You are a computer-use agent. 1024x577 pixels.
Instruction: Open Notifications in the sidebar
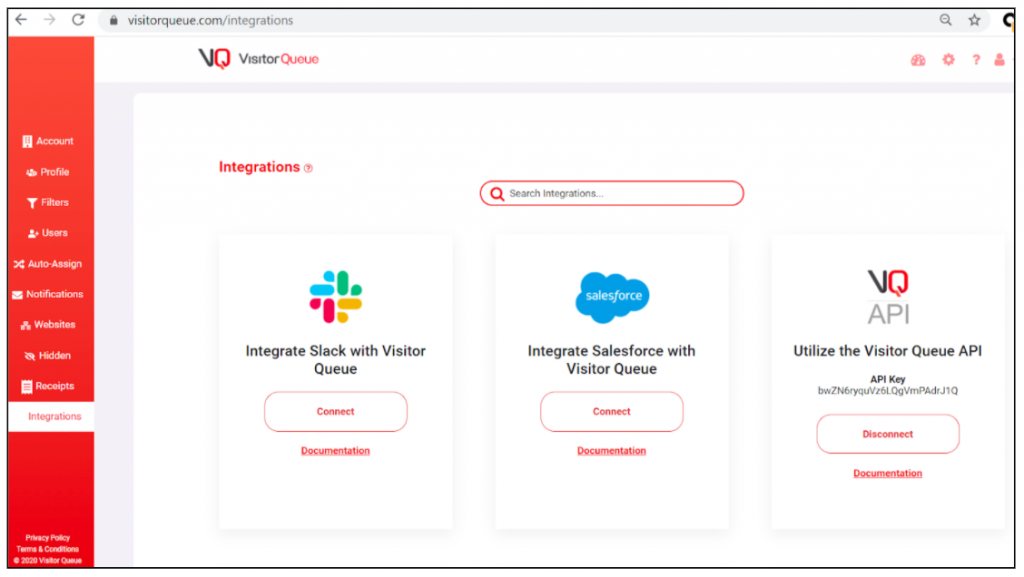[48, 294]
